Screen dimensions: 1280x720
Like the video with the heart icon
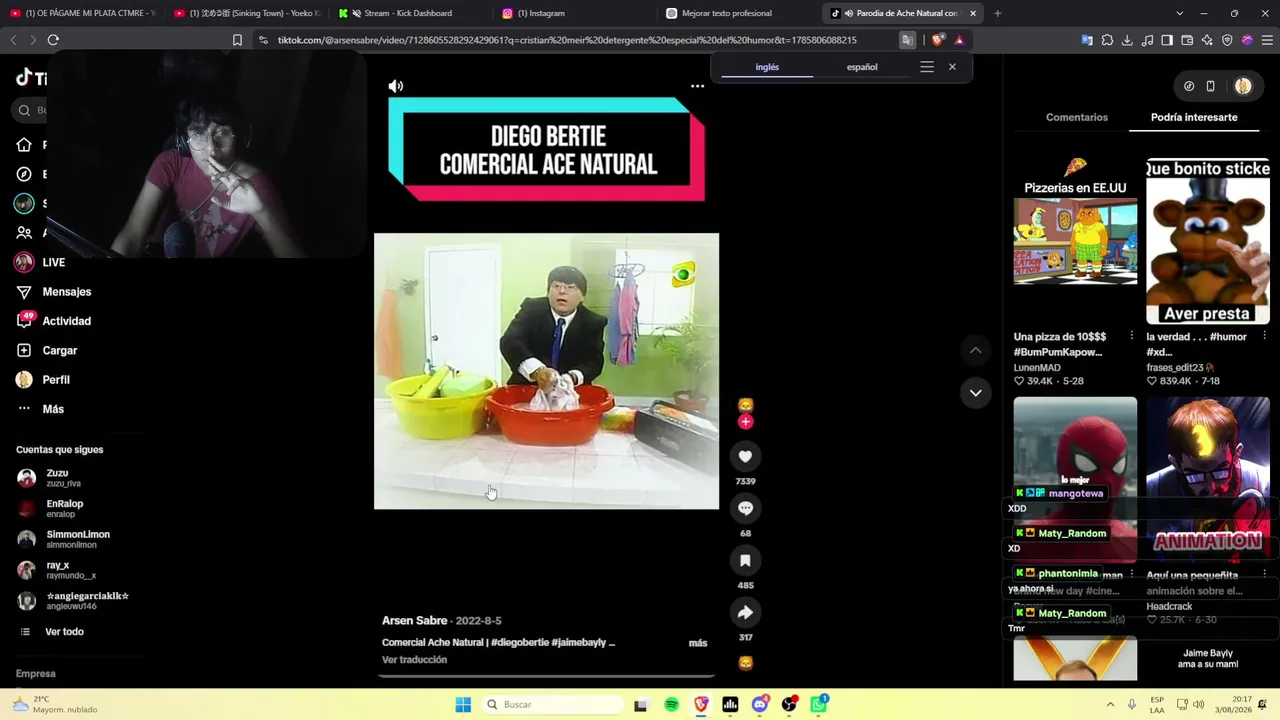[x=745, y=457]
